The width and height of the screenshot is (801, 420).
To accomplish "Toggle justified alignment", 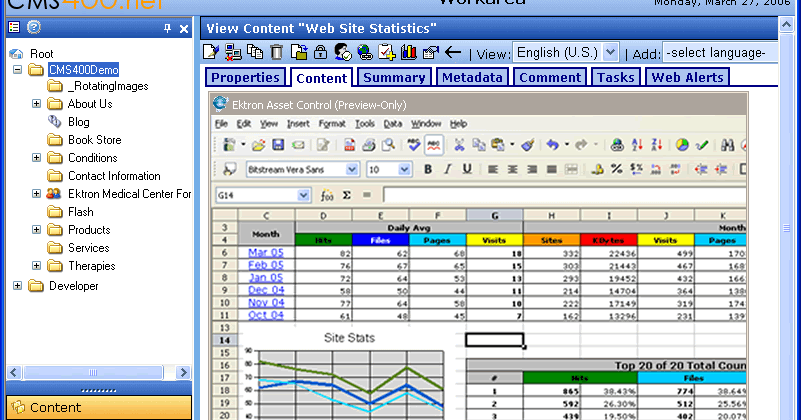I will [551, 169].
